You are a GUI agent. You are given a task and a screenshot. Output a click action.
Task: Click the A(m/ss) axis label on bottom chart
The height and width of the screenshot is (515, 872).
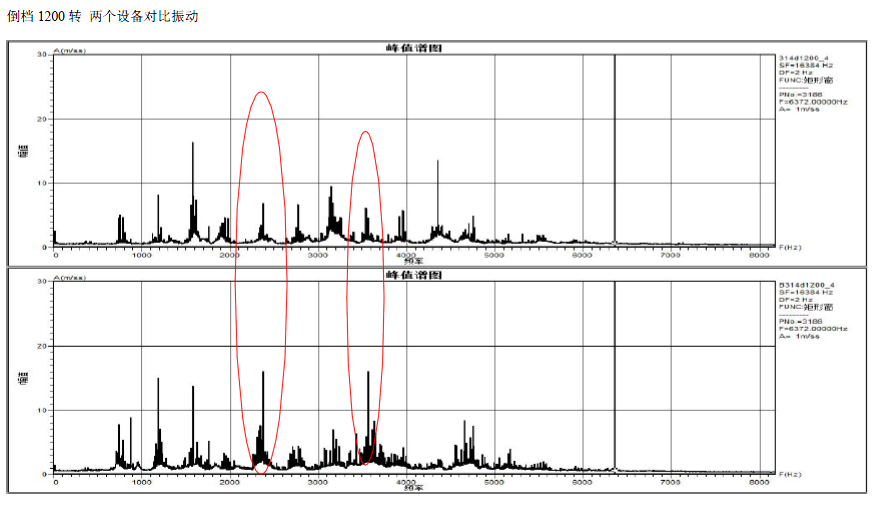(x=70, y=277)
